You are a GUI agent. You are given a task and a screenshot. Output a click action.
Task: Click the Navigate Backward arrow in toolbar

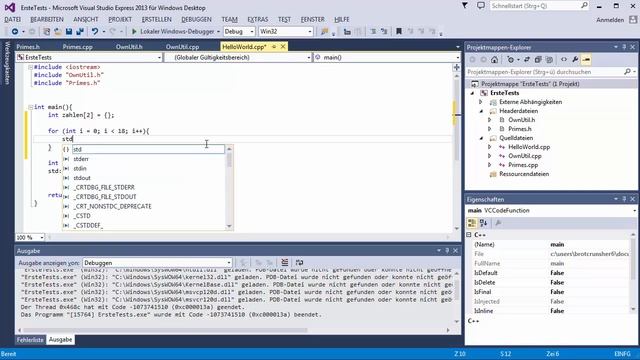pos(15,31)
